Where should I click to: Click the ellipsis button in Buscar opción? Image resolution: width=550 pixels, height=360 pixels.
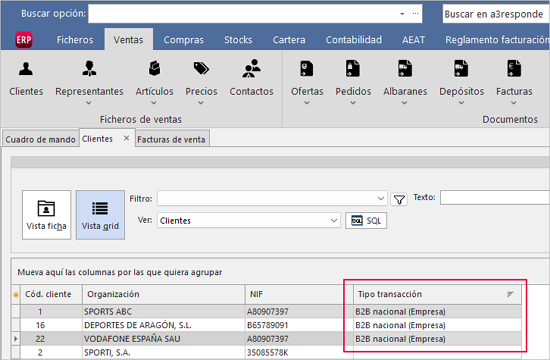(x=415, y=14)
